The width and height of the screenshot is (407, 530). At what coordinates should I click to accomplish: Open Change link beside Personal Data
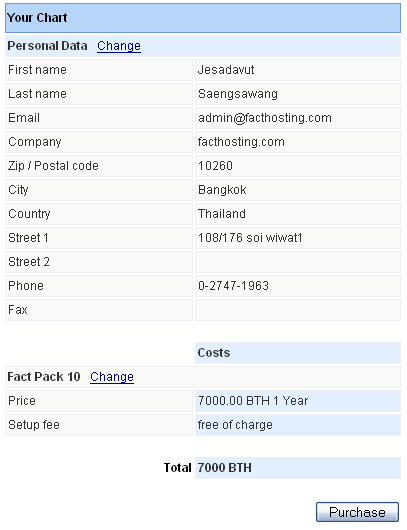[x=119, y=46]
